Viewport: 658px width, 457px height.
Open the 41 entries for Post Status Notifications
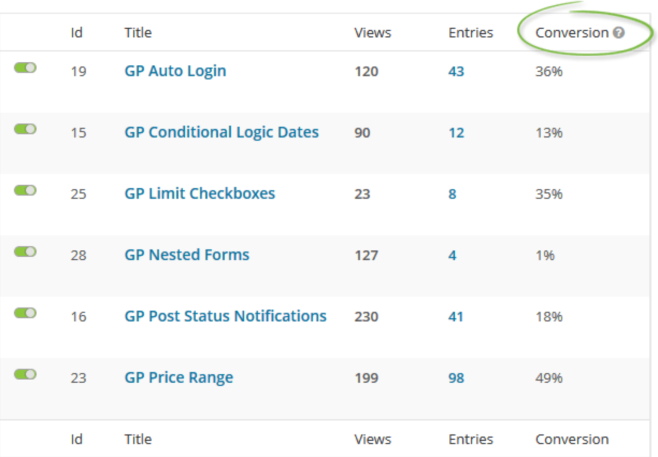(456, 317)
